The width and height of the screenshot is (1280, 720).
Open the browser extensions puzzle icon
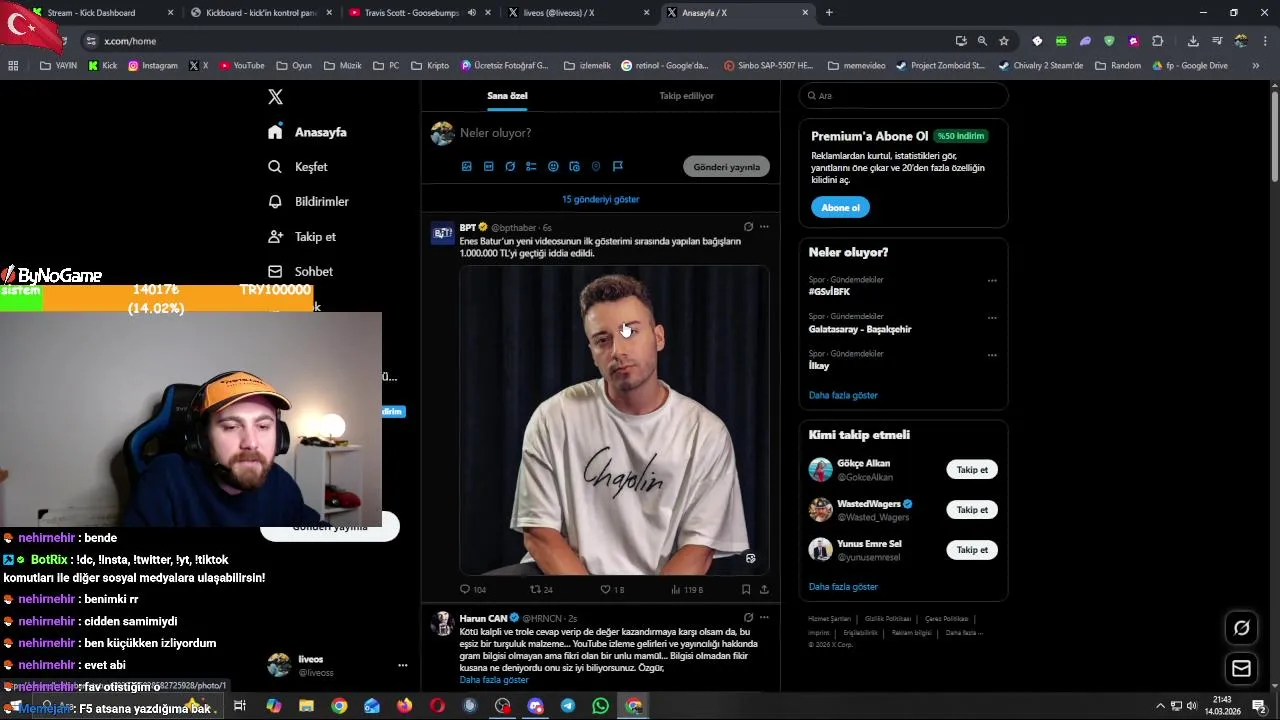[x=1158, y=41]
